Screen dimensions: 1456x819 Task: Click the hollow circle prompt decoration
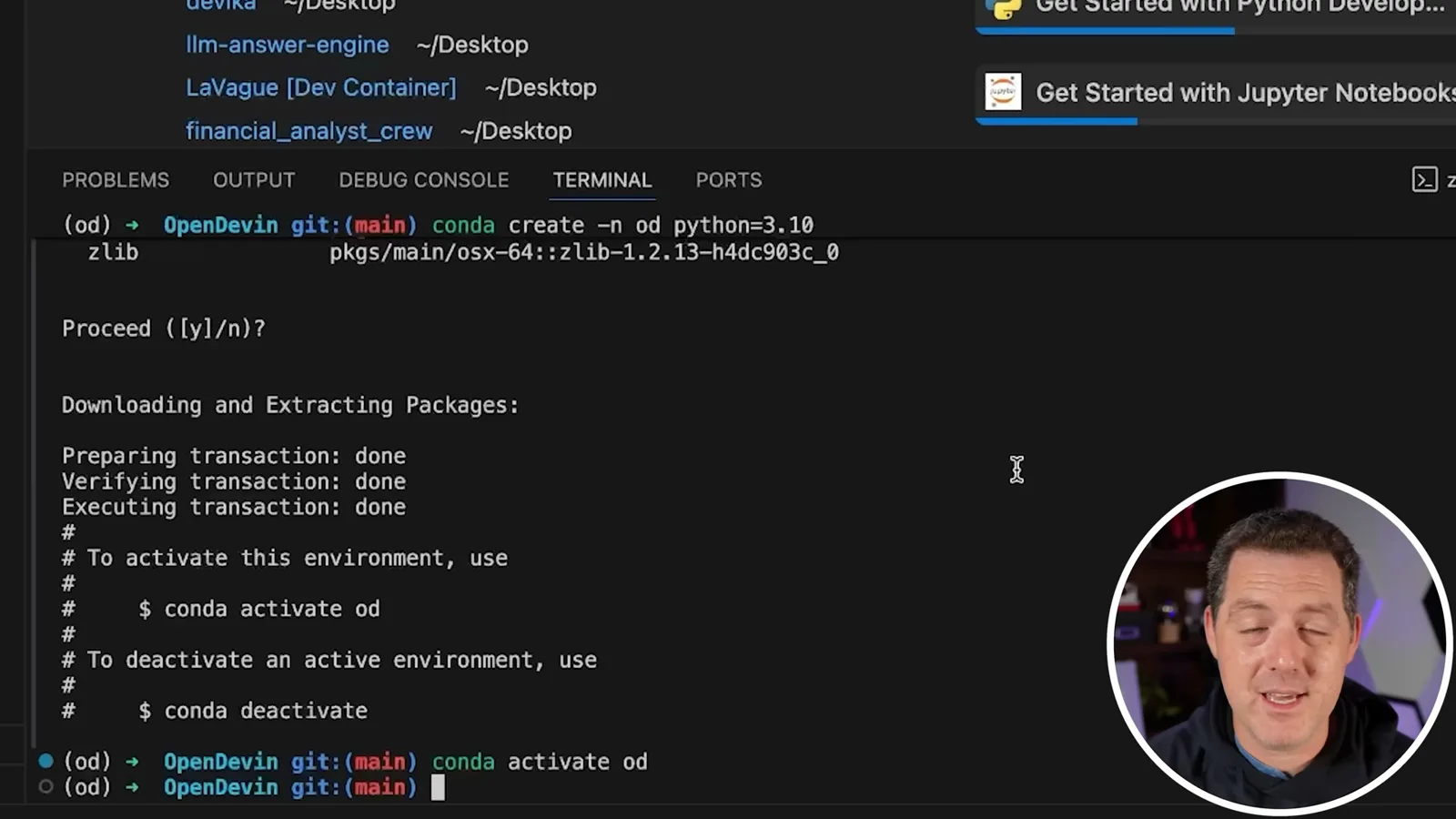pos(45,786)
